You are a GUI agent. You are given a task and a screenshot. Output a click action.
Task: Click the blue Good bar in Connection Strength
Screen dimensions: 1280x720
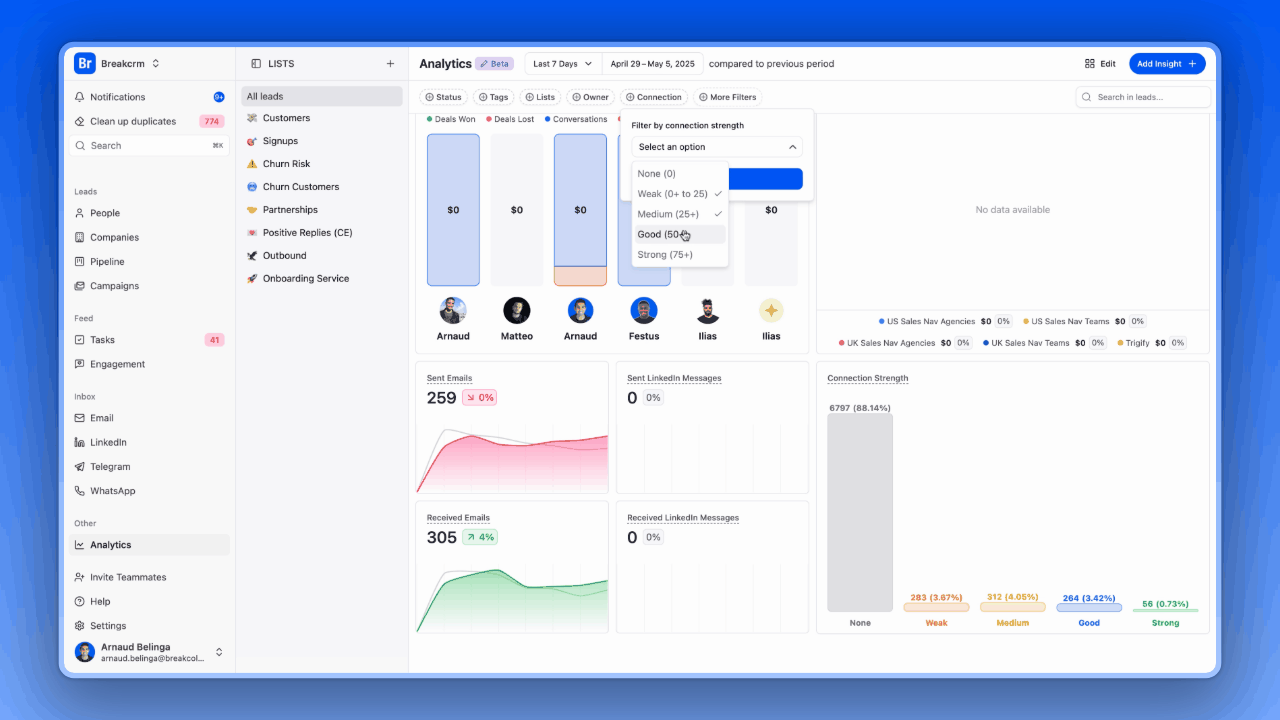pos(1089,607)
